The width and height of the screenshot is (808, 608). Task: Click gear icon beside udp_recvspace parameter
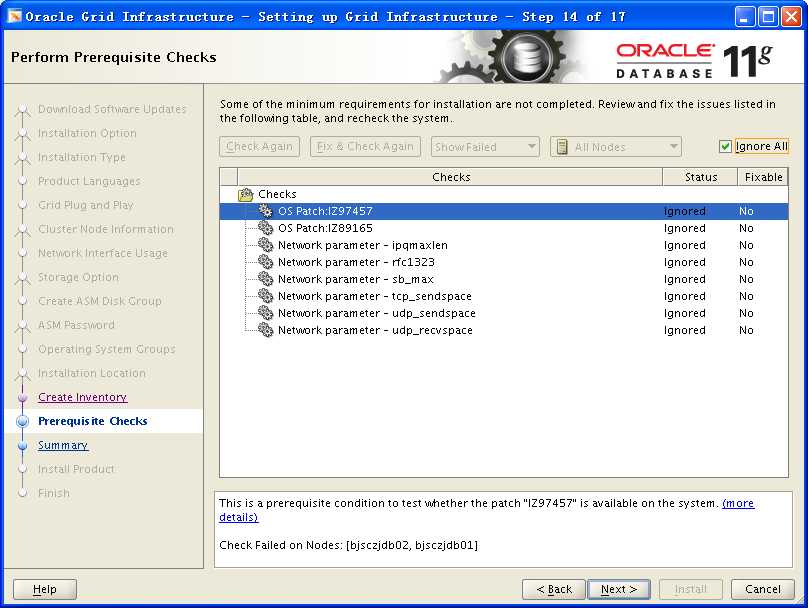(265, 330)
